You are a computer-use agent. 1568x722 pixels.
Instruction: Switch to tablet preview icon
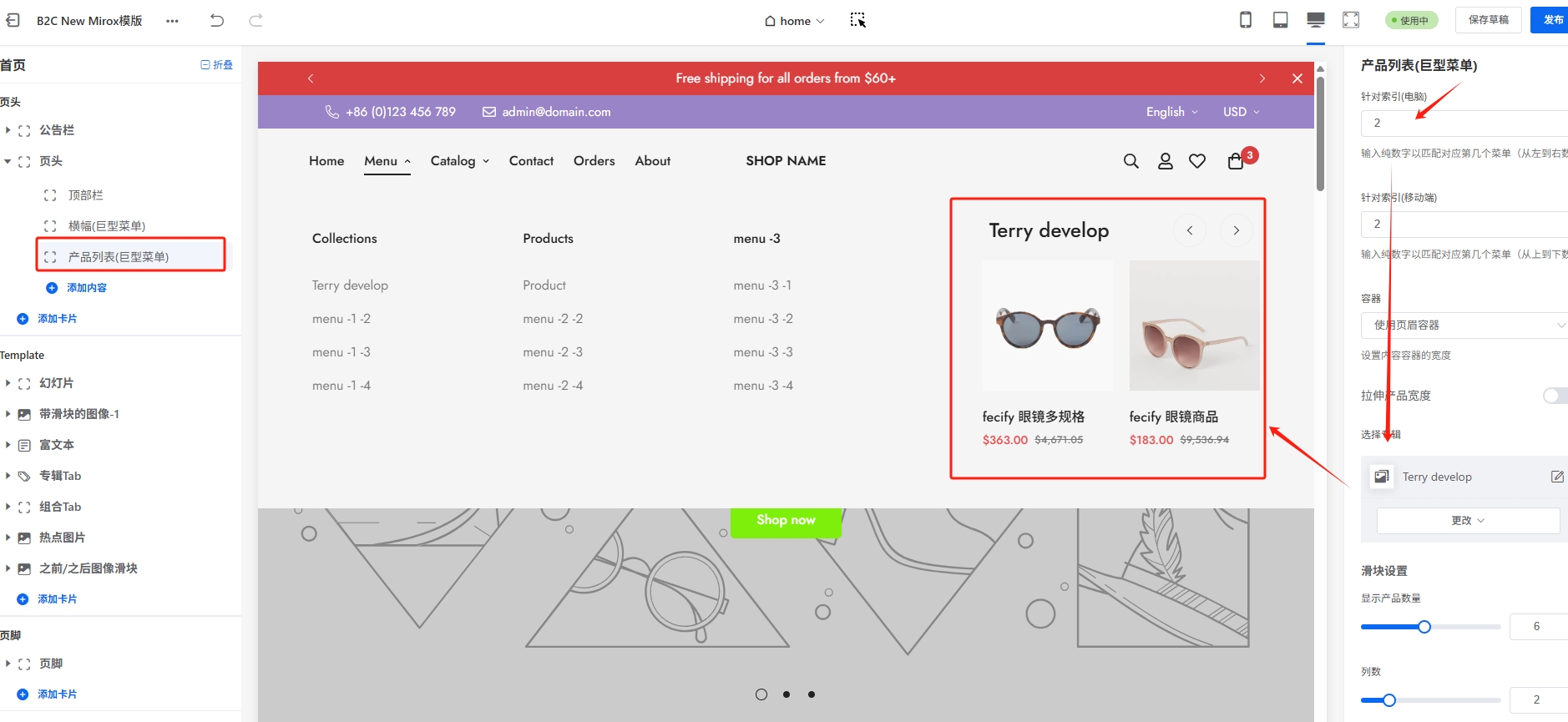coord(1280,20)
